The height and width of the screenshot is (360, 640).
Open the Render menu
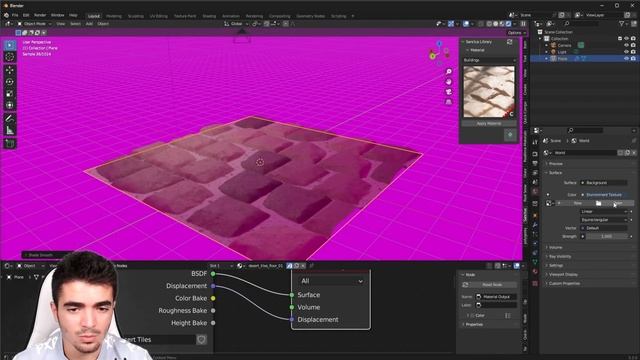[x=40, y=15]
